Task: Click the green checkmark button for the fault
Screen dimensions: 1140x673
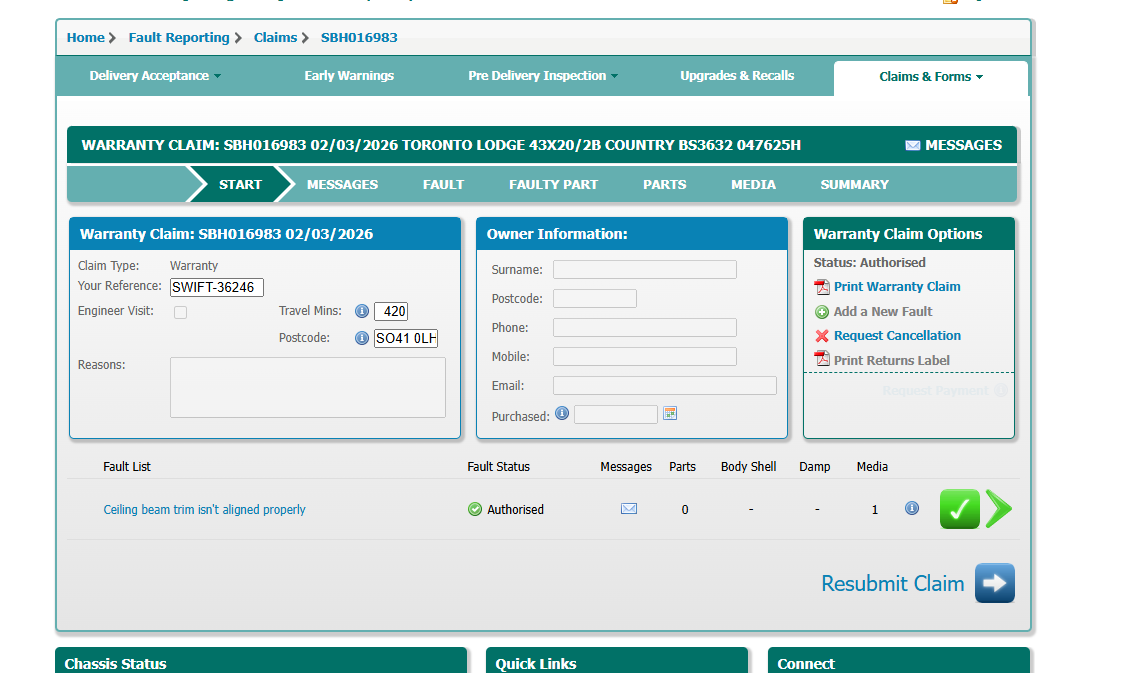Action: pos(960,509)
